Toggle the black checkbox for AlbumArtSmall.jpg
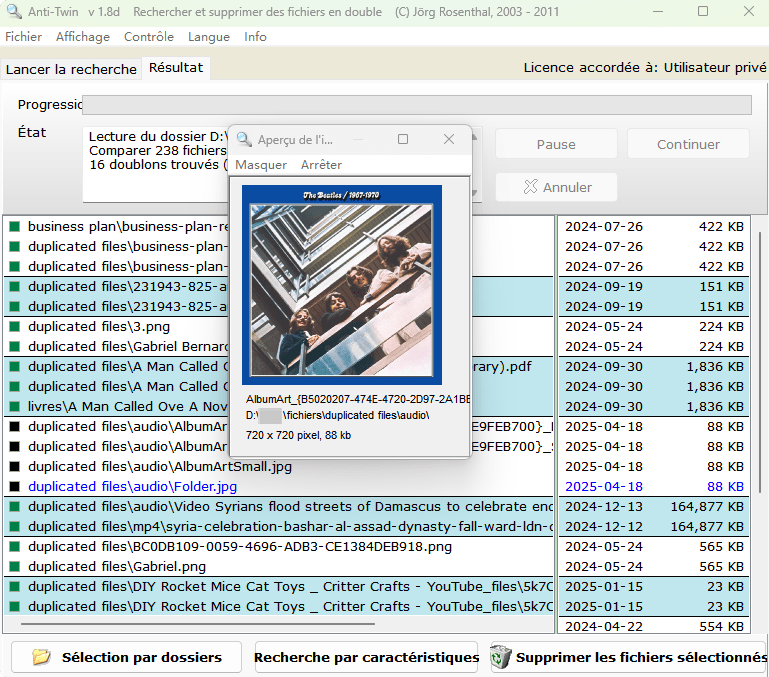 coord(14,467)
